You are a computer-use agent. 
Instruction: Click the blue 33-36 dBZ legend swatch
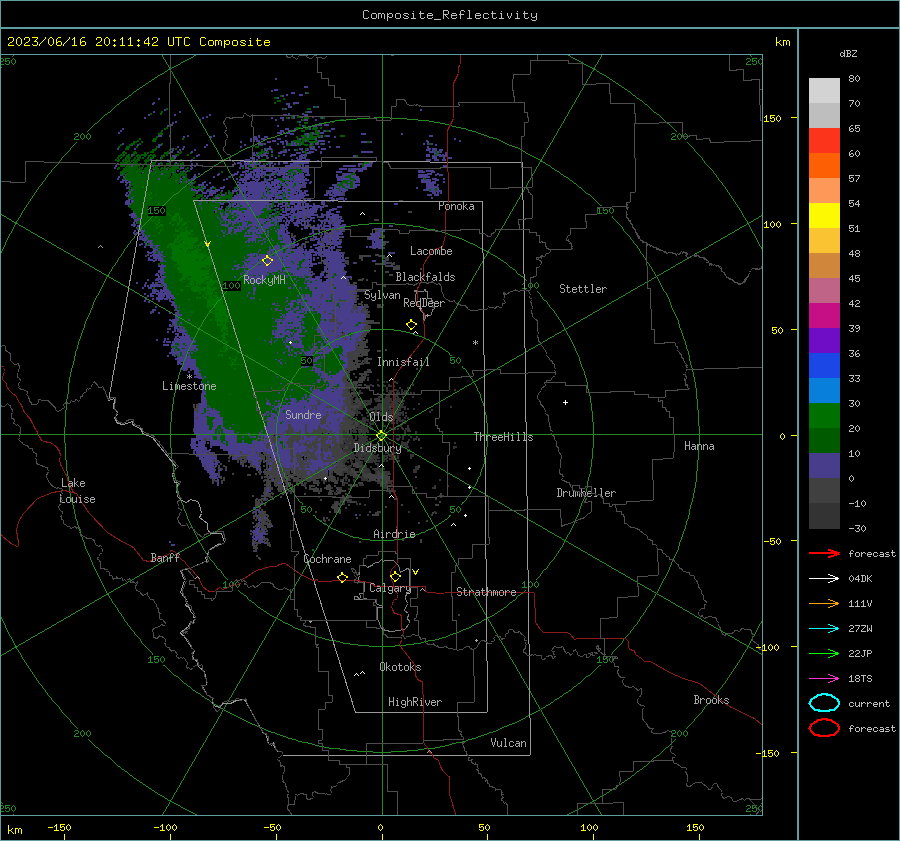pos(824,366)
